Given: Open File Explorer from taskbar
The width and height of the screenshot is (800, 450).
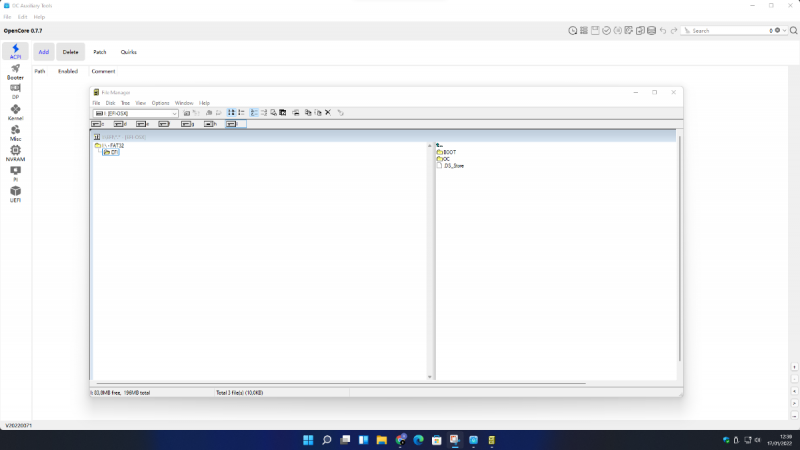Looking at the screenshot, I should point(382,440).
